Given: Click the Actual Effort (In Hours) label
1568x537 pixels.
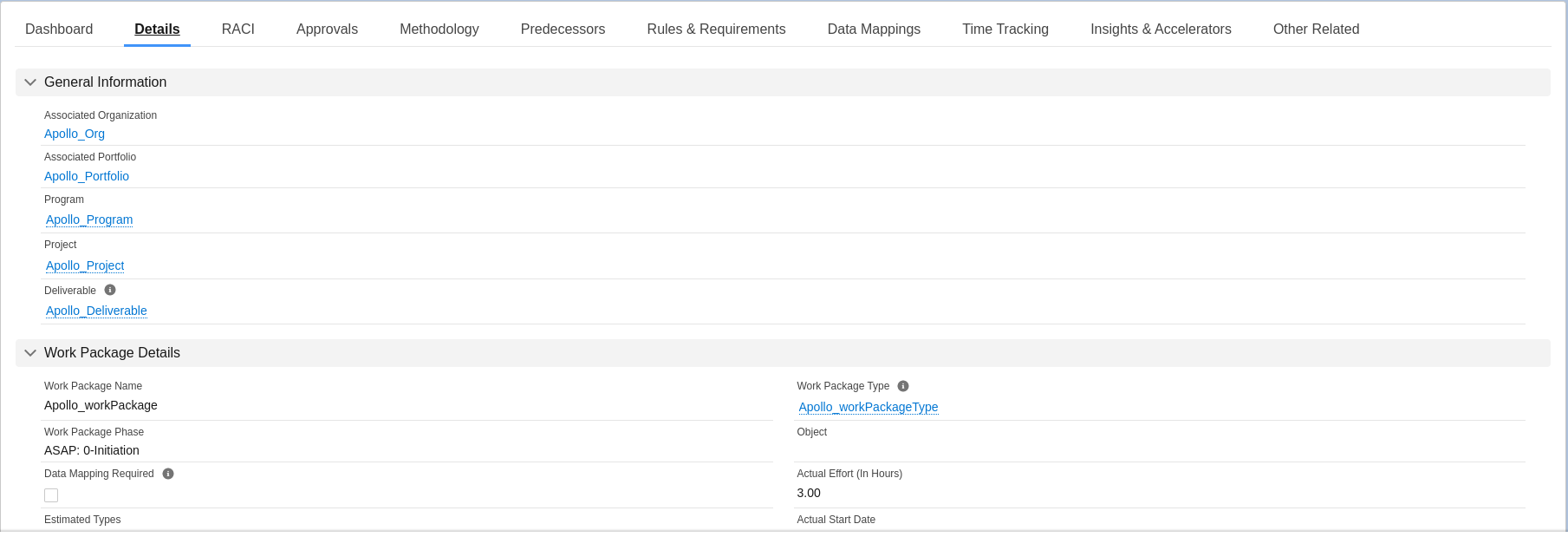Looking at the screenshot, I should coord(849,474).
